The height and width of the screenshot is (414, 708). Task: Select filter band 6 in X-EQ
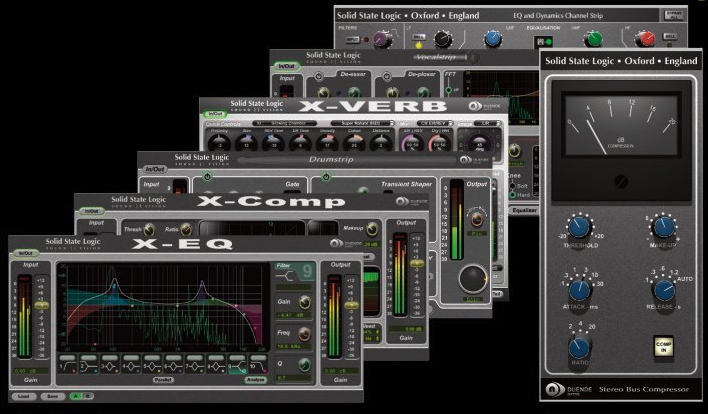click(x=174, y=364)
